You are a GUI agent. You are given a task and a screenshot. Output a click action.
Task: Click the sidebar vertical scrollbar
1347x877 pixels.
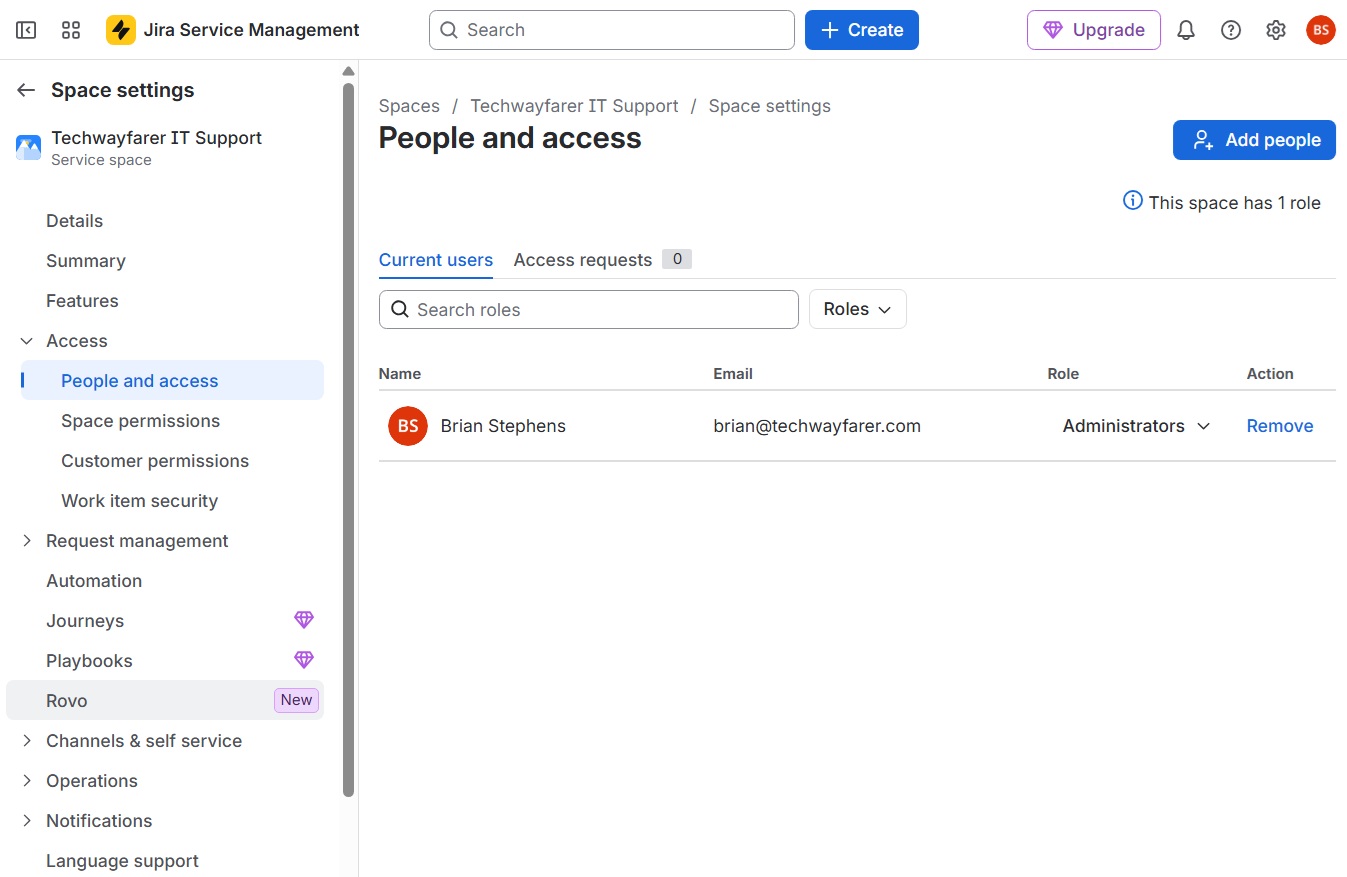tap(348, 440)
